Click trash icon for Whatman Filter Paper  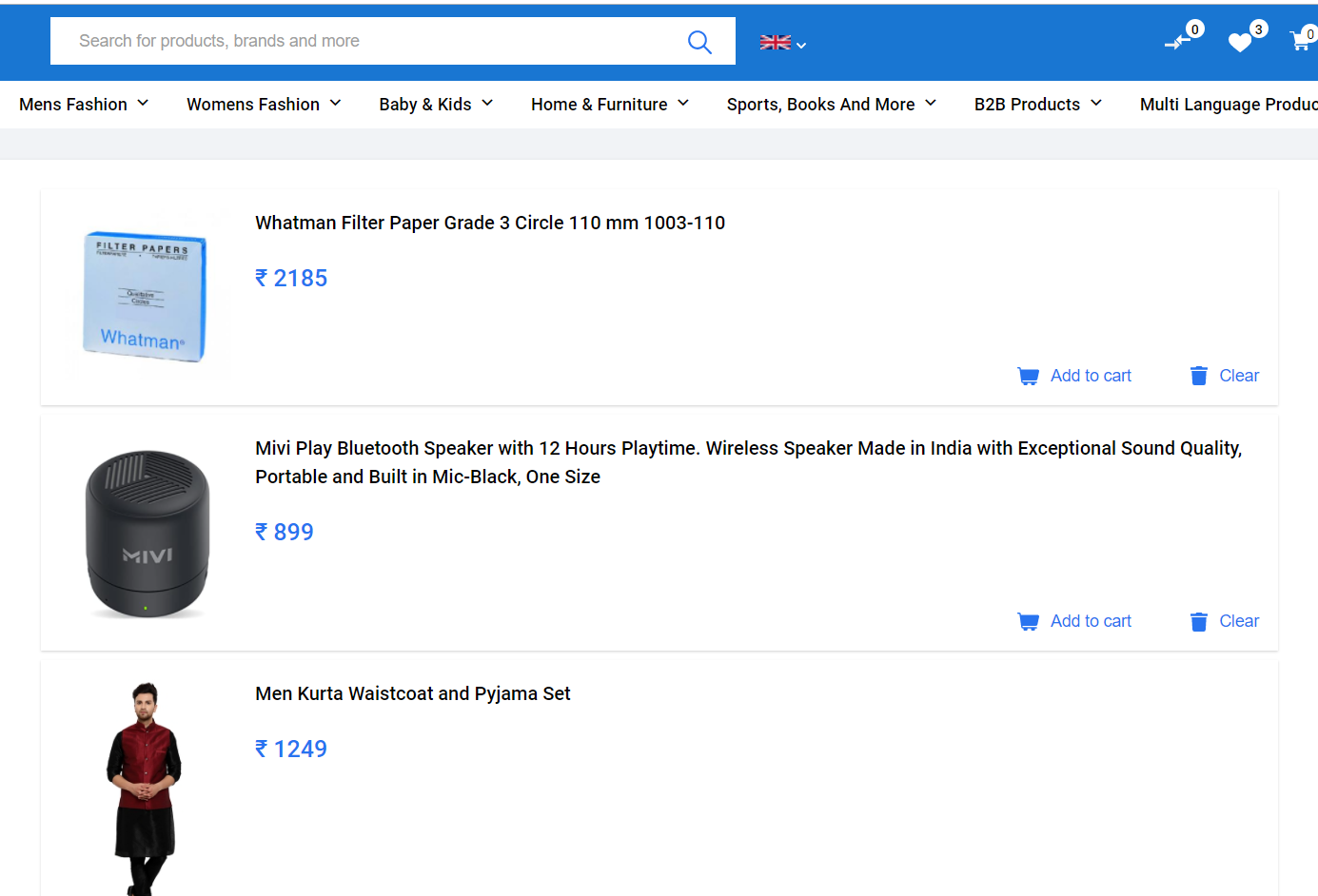1199,376
